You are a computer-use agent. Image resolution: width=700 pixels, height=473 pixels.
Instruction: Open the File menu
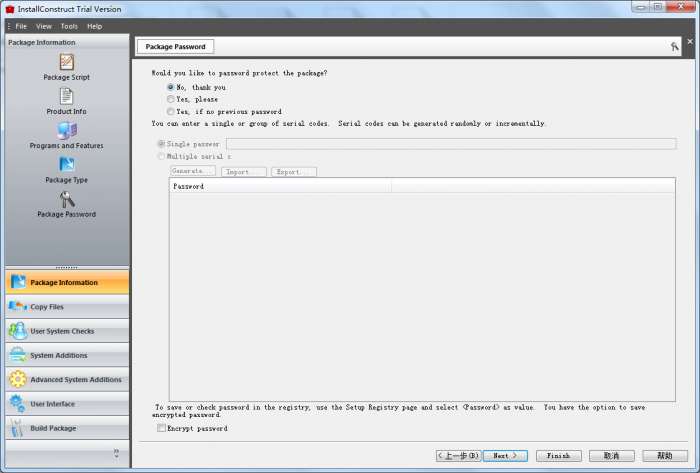[21, 26]
